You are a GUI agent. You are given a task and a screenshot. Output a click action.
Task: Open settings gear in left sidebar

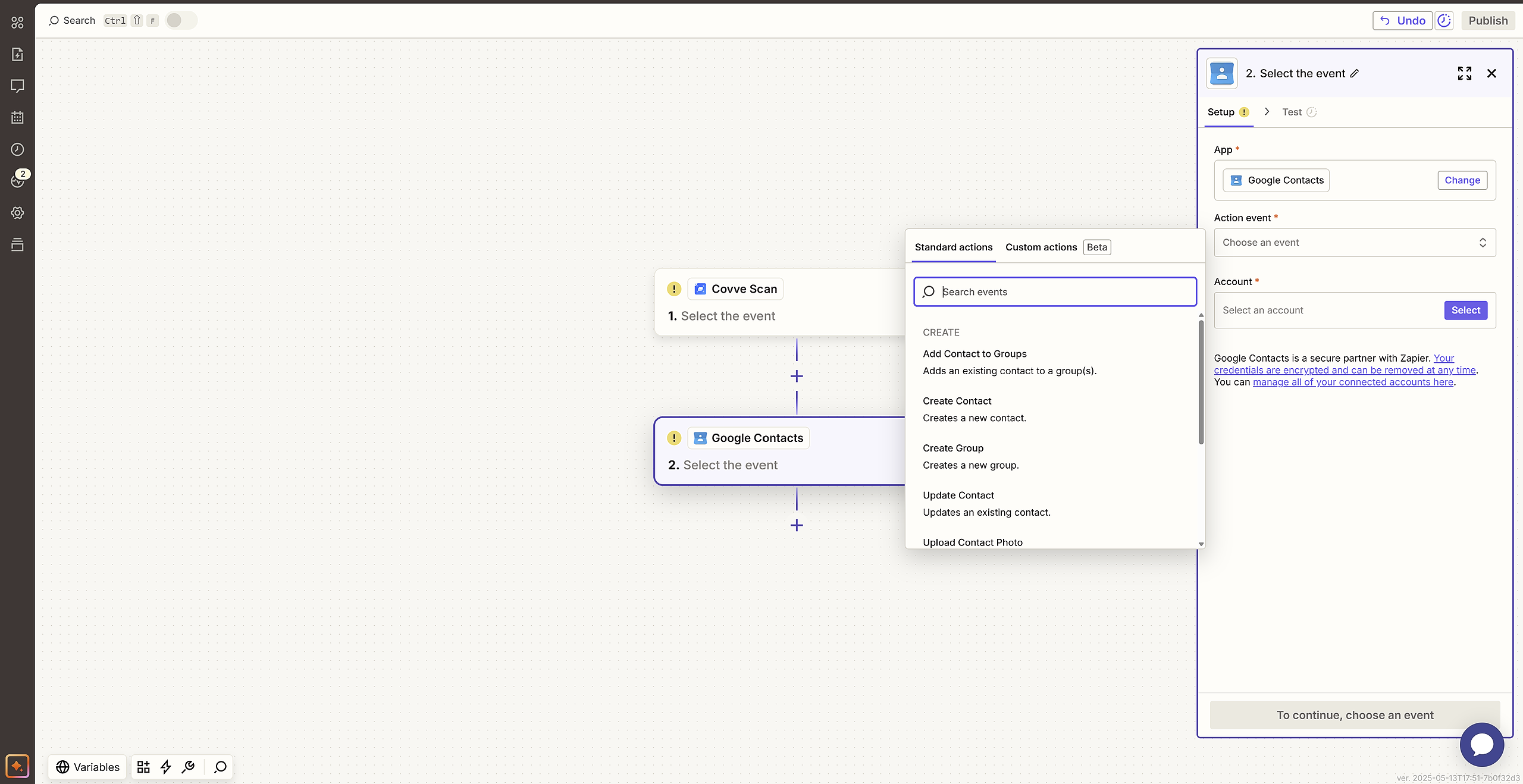pos(17,213)
